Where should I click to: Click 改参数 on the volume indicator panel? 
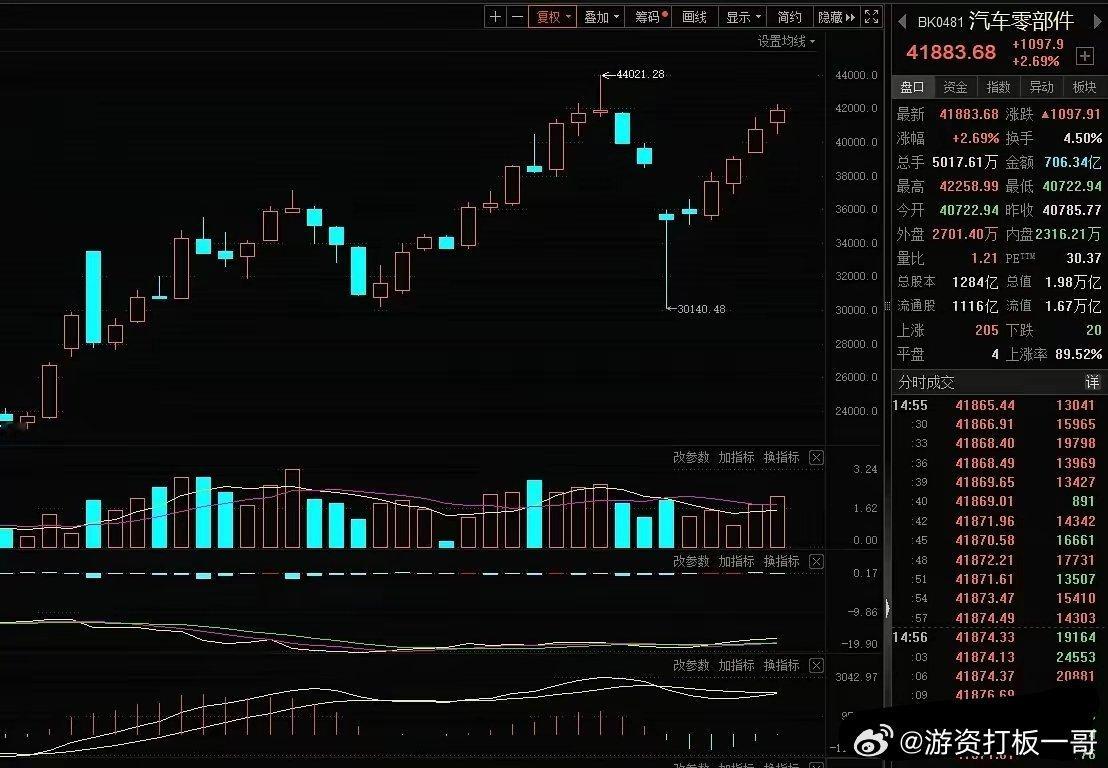pos(690,457)
